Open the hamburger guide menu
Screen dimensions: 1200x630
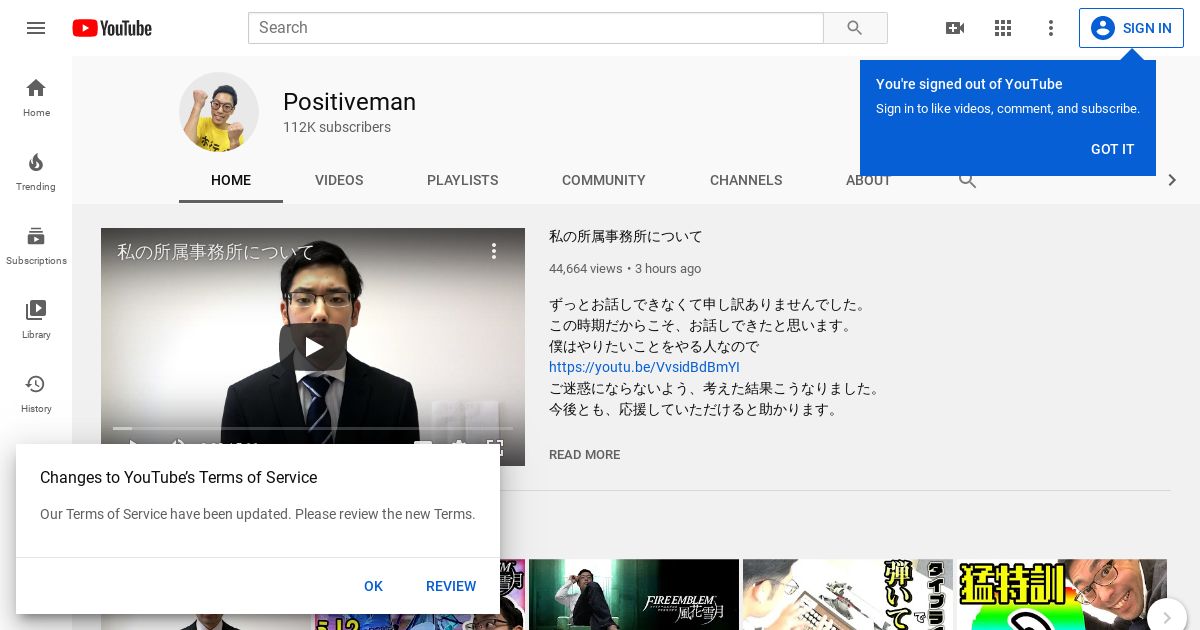point(36,28)
